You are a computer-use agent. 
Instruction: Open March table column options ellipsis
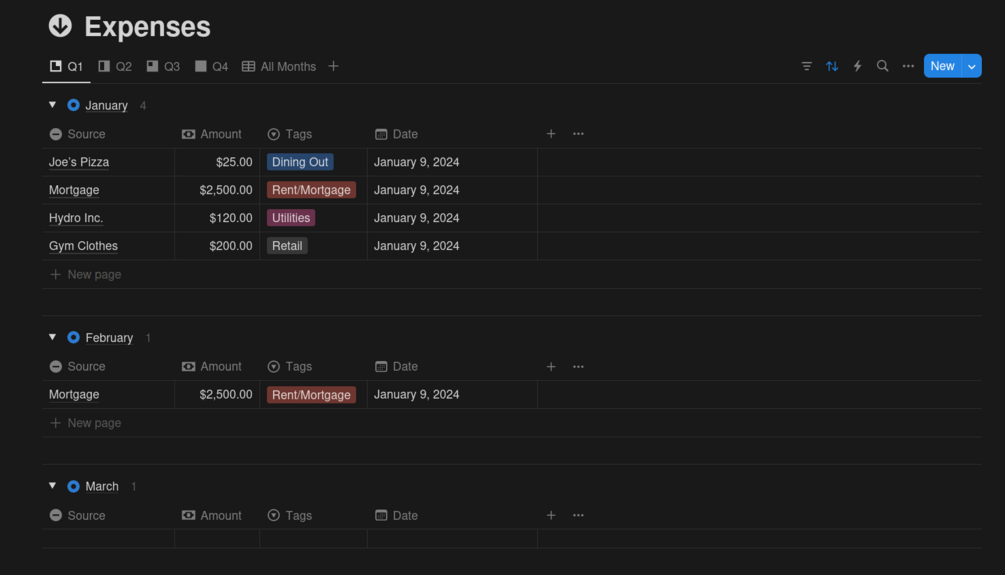point(578,515)
